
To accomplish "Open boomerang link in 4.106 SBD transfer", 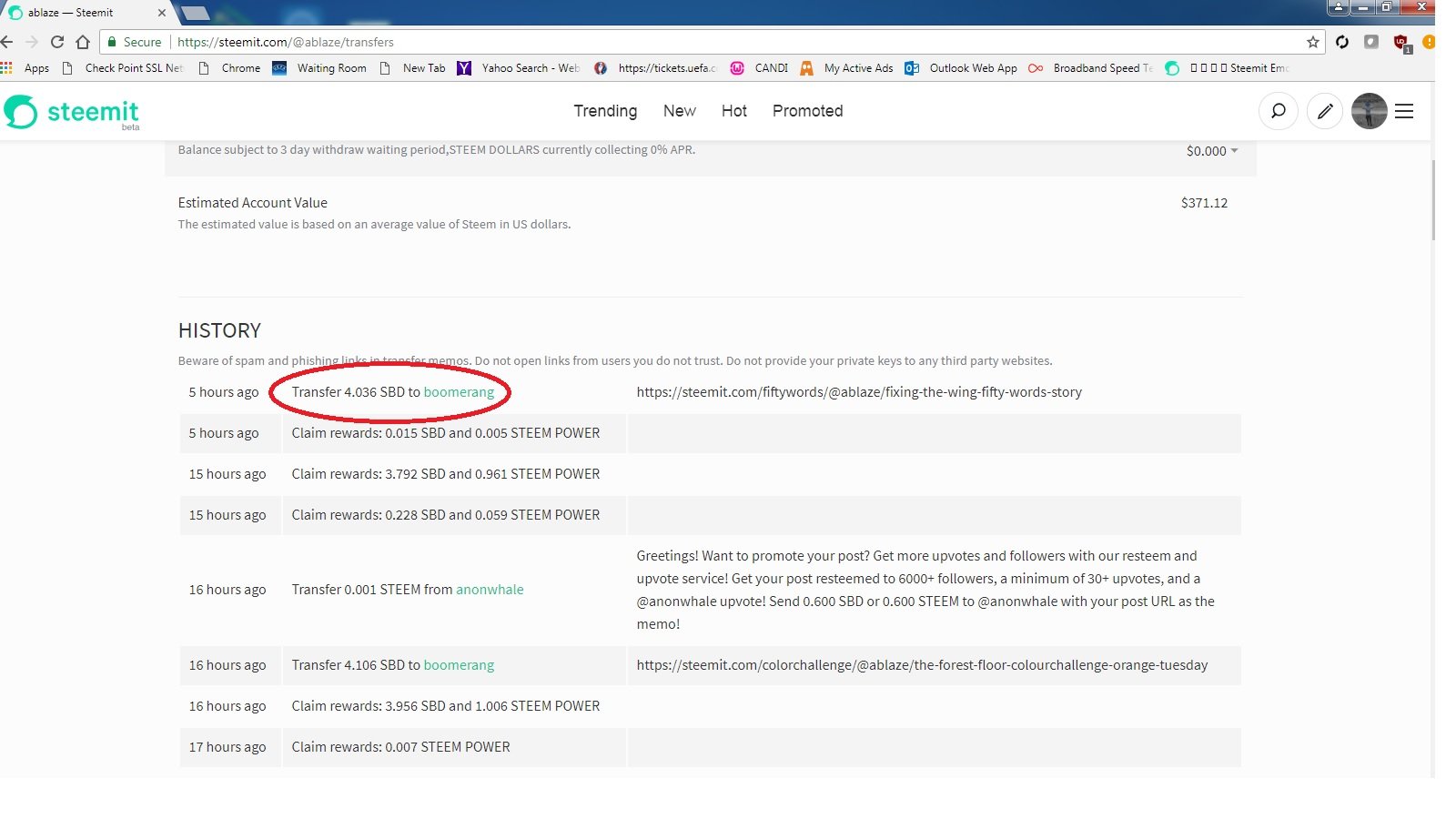I will 459,665.
